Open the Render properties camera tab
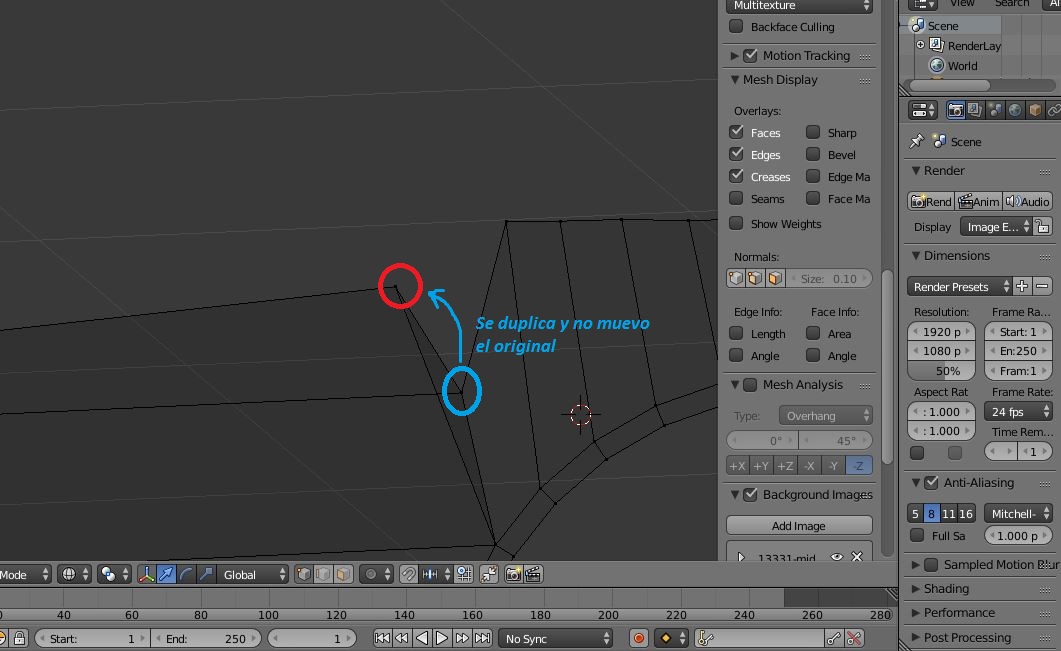Image resolution: width=1061 pixels, height=651 pixels. tap(955, 110)
